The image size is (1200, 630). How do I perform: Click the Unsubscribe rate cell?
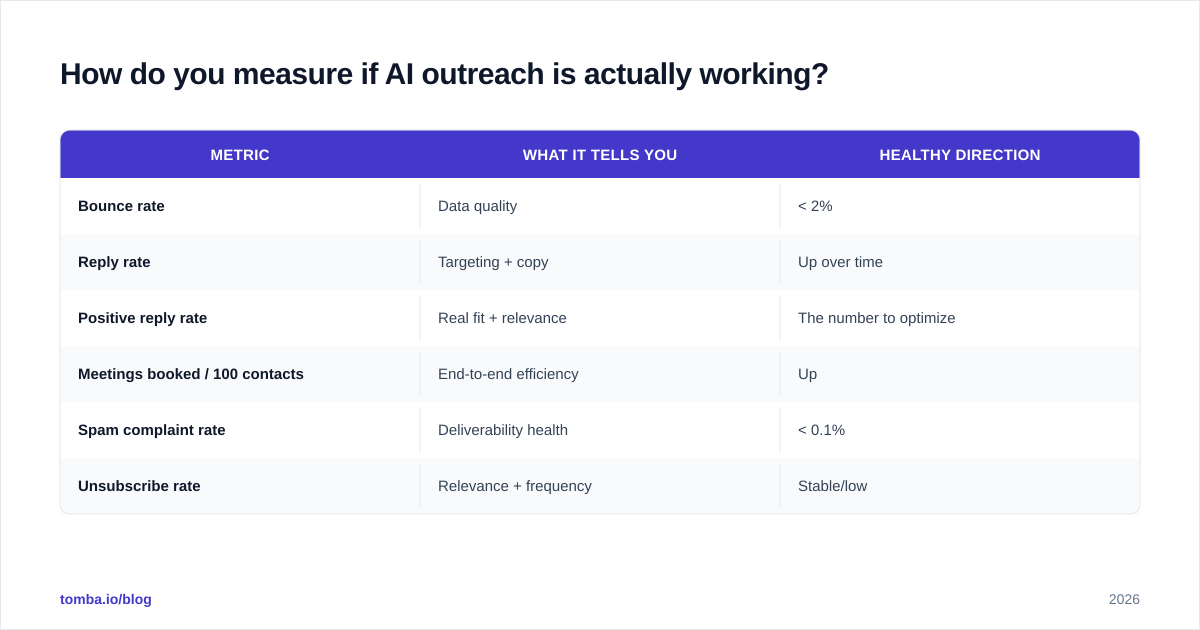click(240, 486)
